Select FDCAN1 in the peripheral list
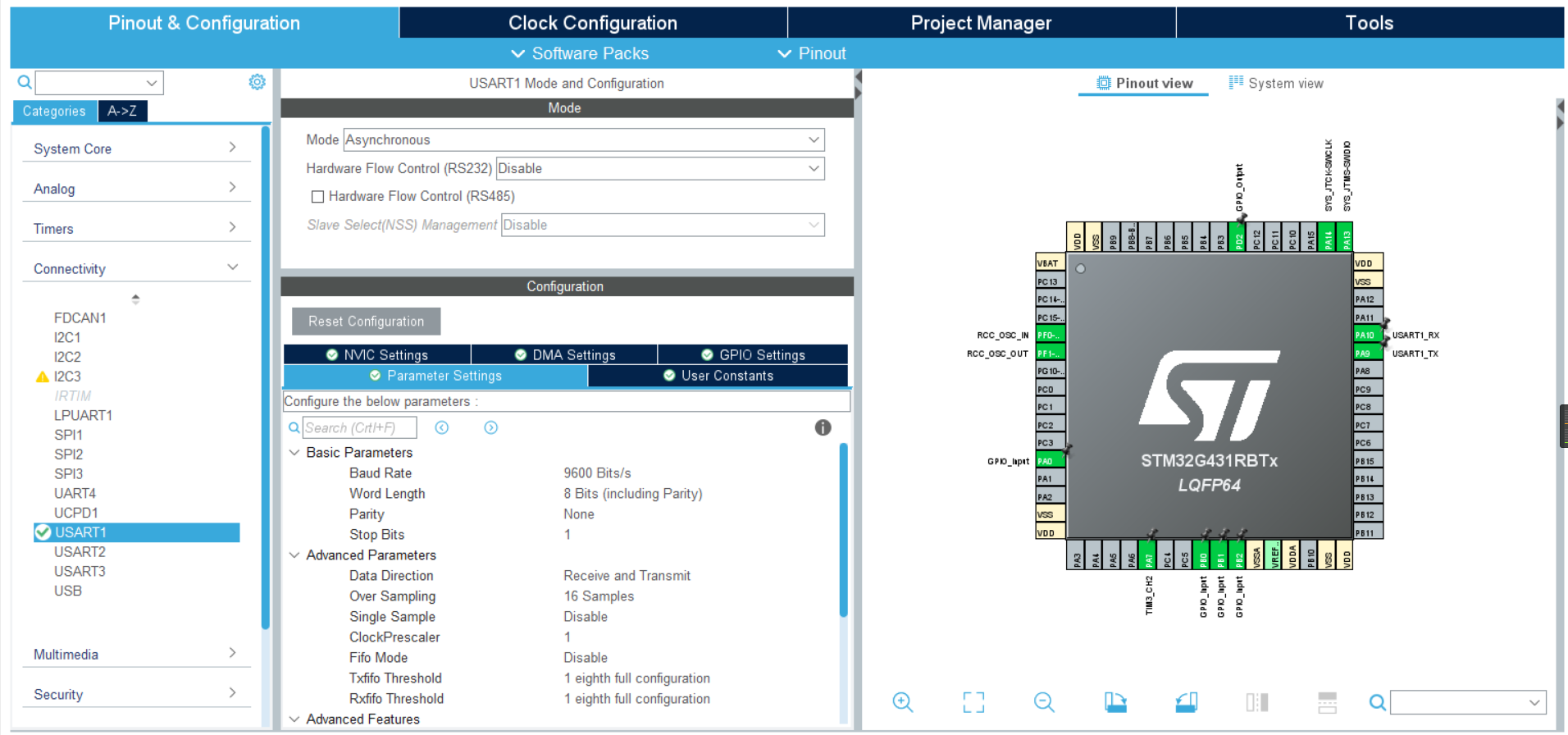Screen dimensions: 1568x735 pos(80,318)
